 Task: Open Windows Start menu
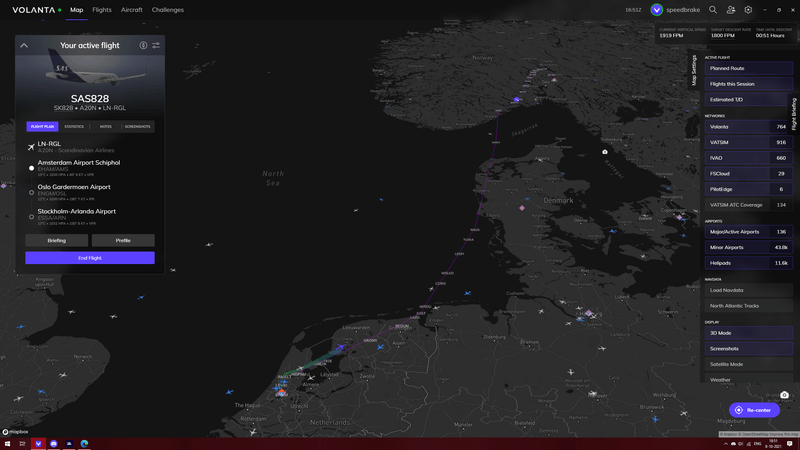[x=7, y=444]
